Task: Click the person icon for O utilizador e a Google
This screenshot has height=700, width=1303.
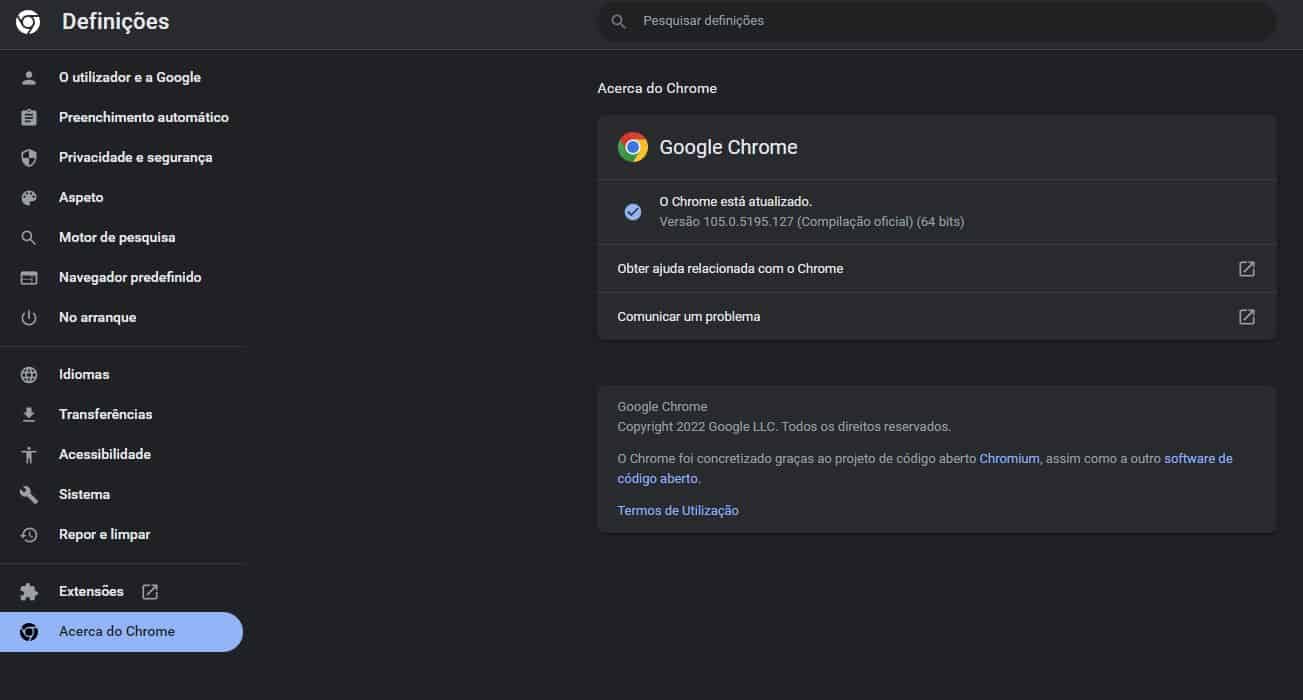Action: click(29, 77)
